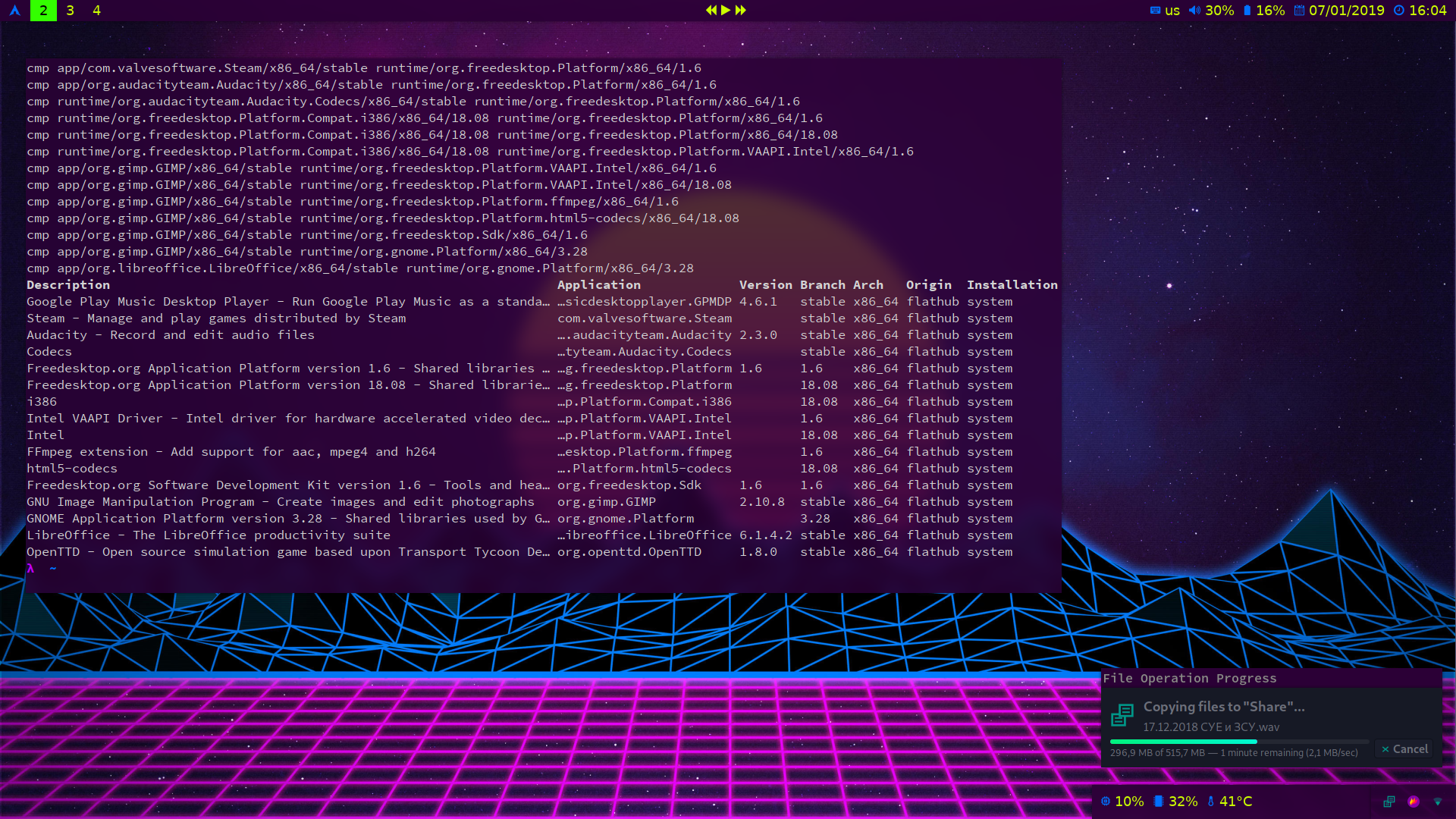Click the 'html5-codecs' description entry
The image size is (1456, 819).
coord(72,469)
